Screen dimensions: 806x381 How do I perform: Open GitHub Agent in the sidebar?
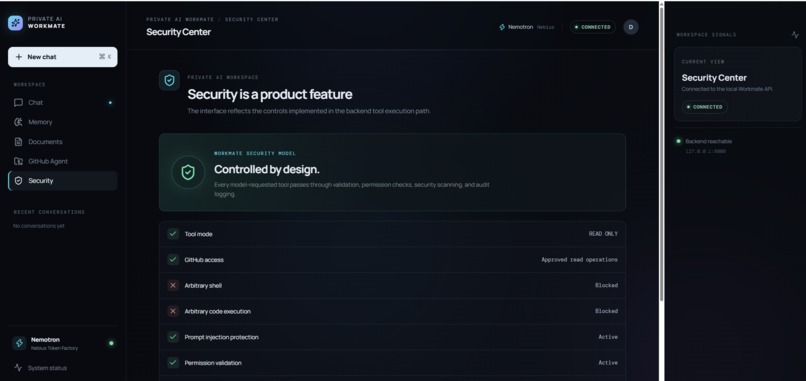point(63,161)
